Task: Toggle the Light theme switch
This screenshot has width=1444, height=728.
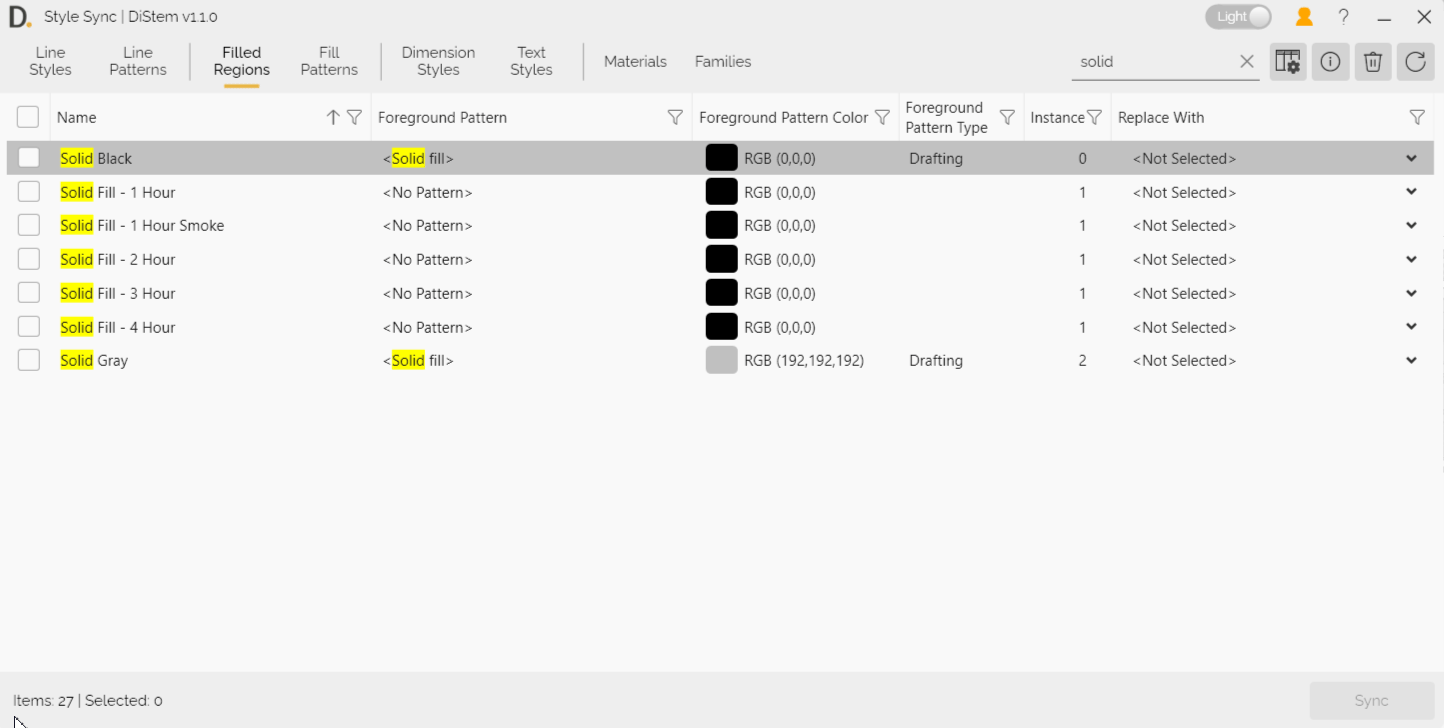Action: click(x=1238, y=17)
